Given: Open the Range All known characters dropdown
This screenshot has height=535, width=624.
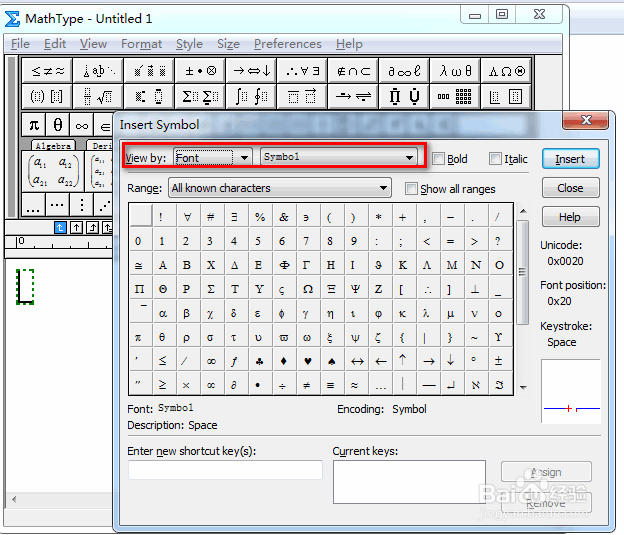Looking at the screenshot, I should (280, 188).
